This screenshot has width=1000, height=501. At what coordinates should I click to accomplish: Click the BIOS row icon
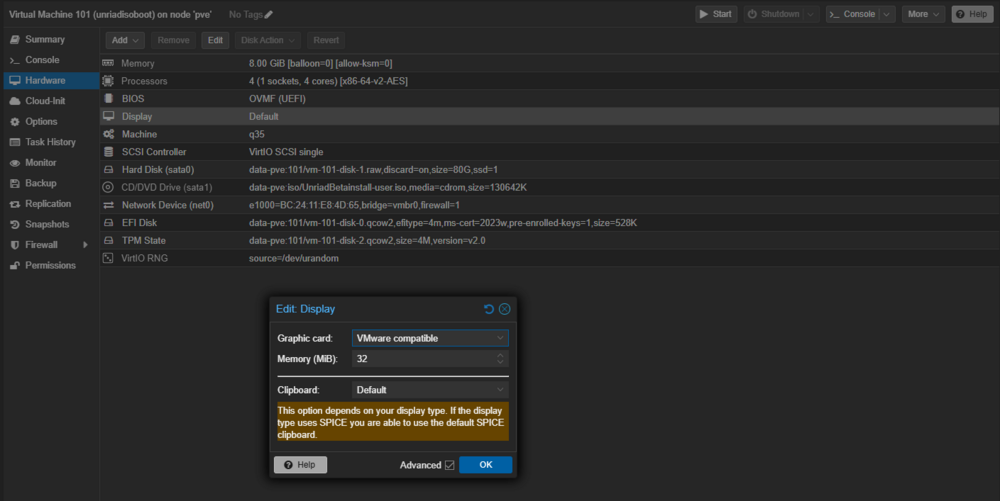tap(108, 98)
